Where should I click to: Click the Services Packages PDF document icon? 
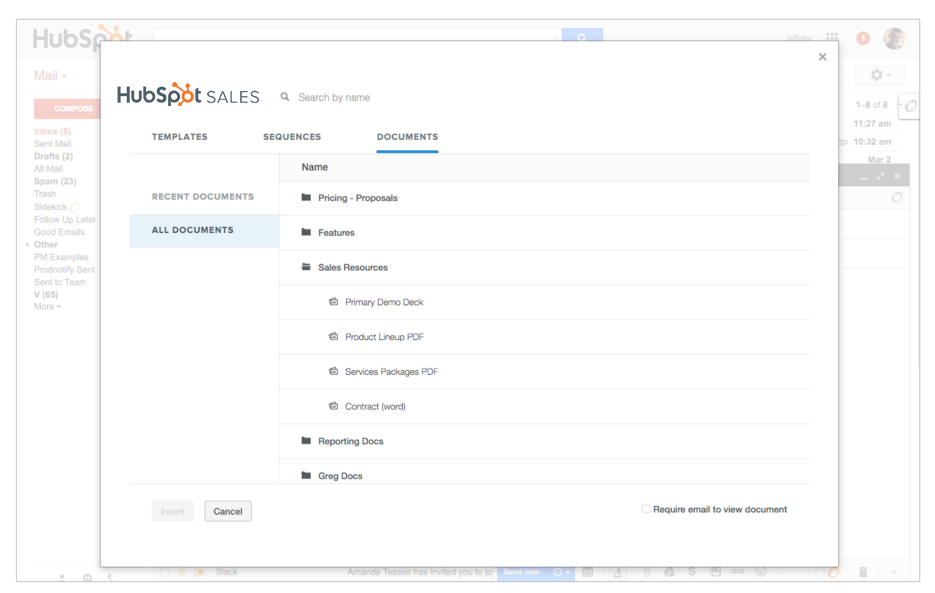(333, 371)
